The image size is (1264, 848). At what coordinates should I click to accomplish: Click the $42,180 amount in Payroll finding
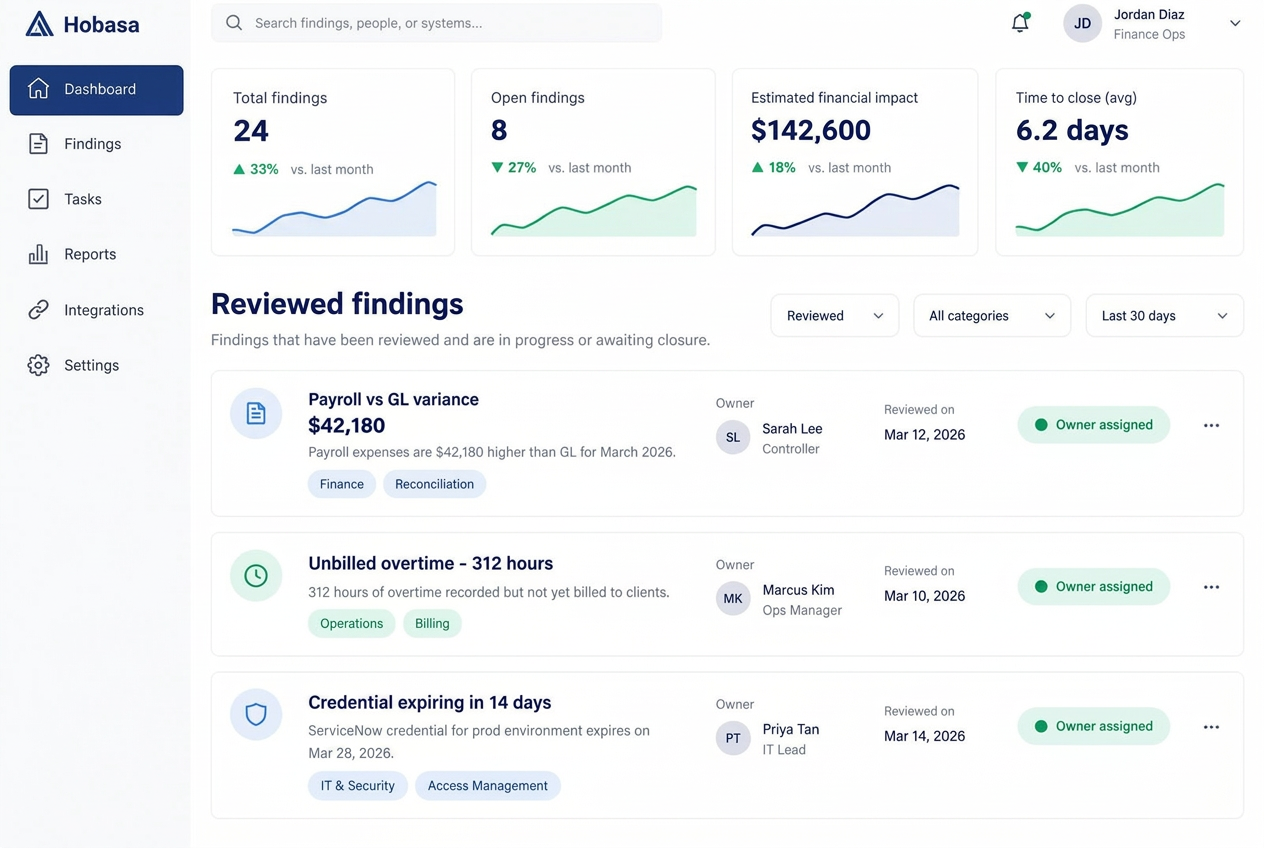click(x=346, y=425)
